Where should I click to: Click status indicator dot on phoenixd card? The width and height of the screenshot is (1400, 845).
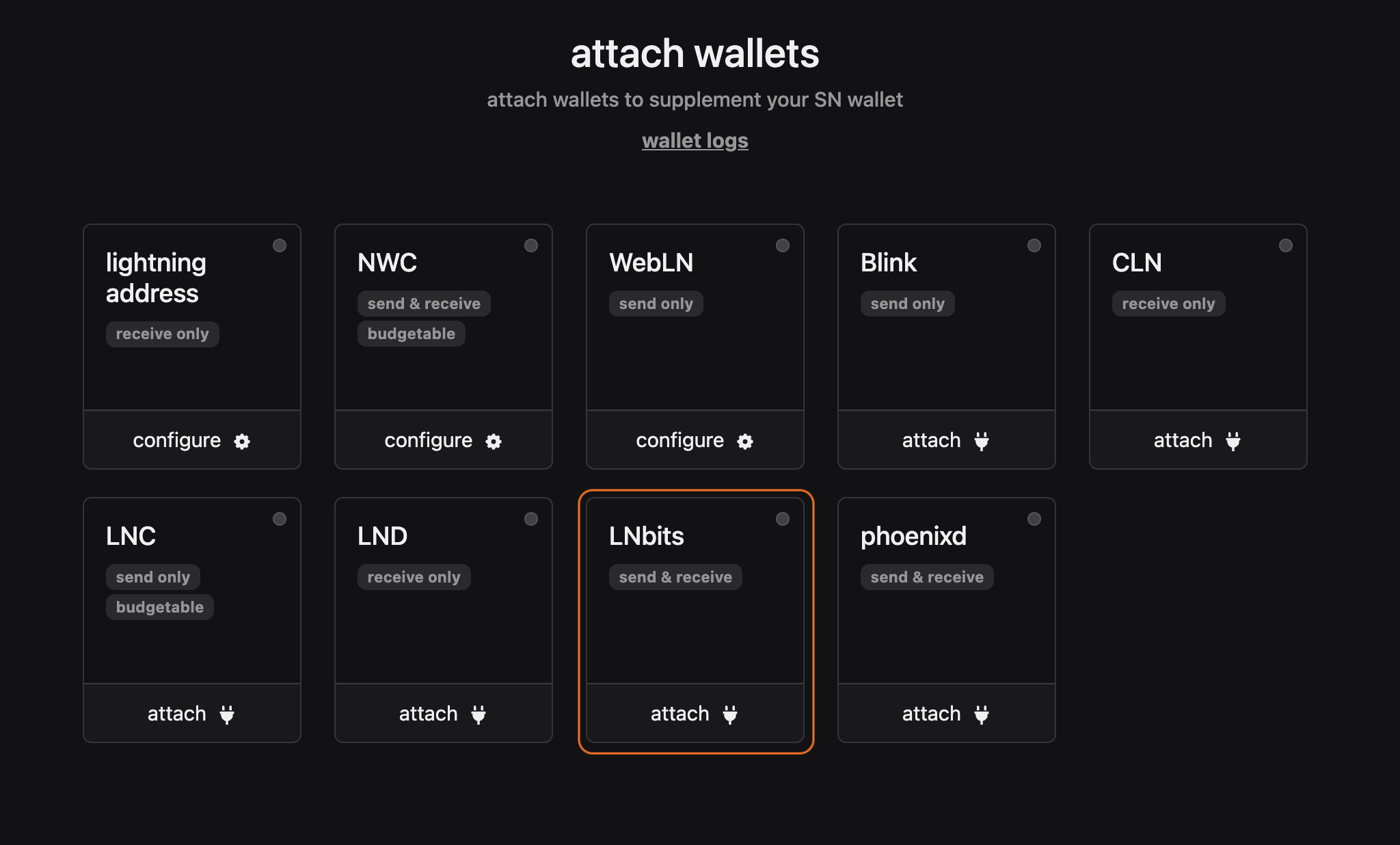(1034, 519)
